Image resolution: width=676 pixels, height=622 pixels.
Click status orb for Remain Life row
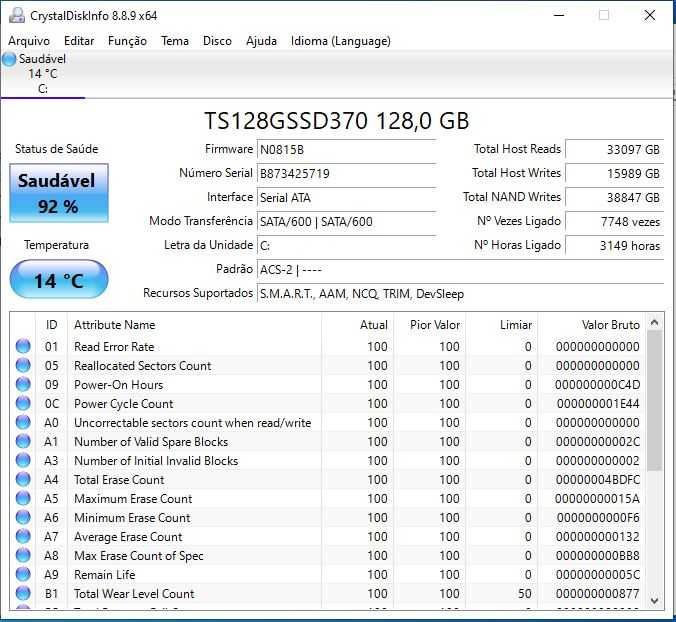tap(23, 574)
